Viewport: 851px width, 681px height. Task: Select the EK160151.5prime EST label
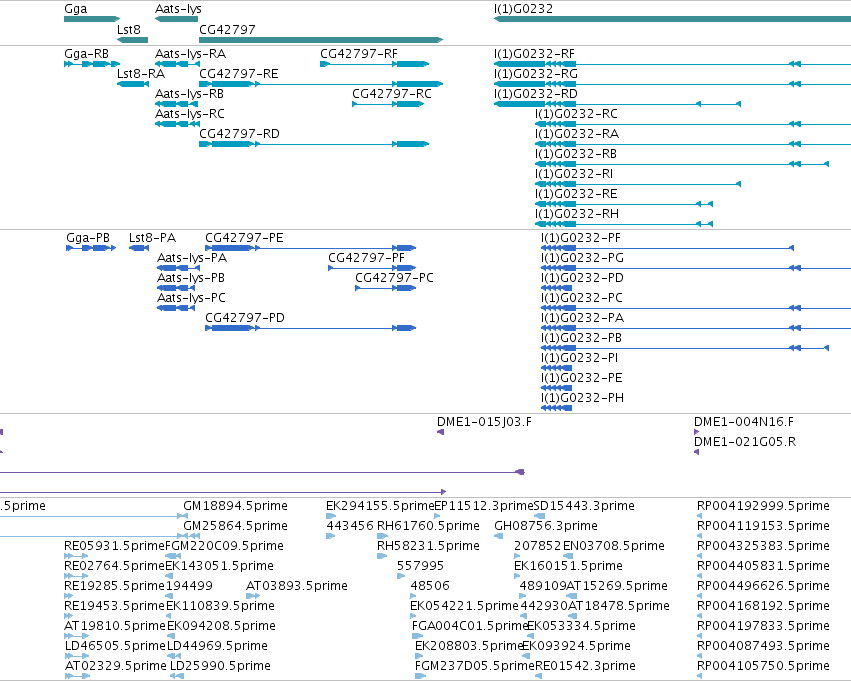(x=568, y=566)
